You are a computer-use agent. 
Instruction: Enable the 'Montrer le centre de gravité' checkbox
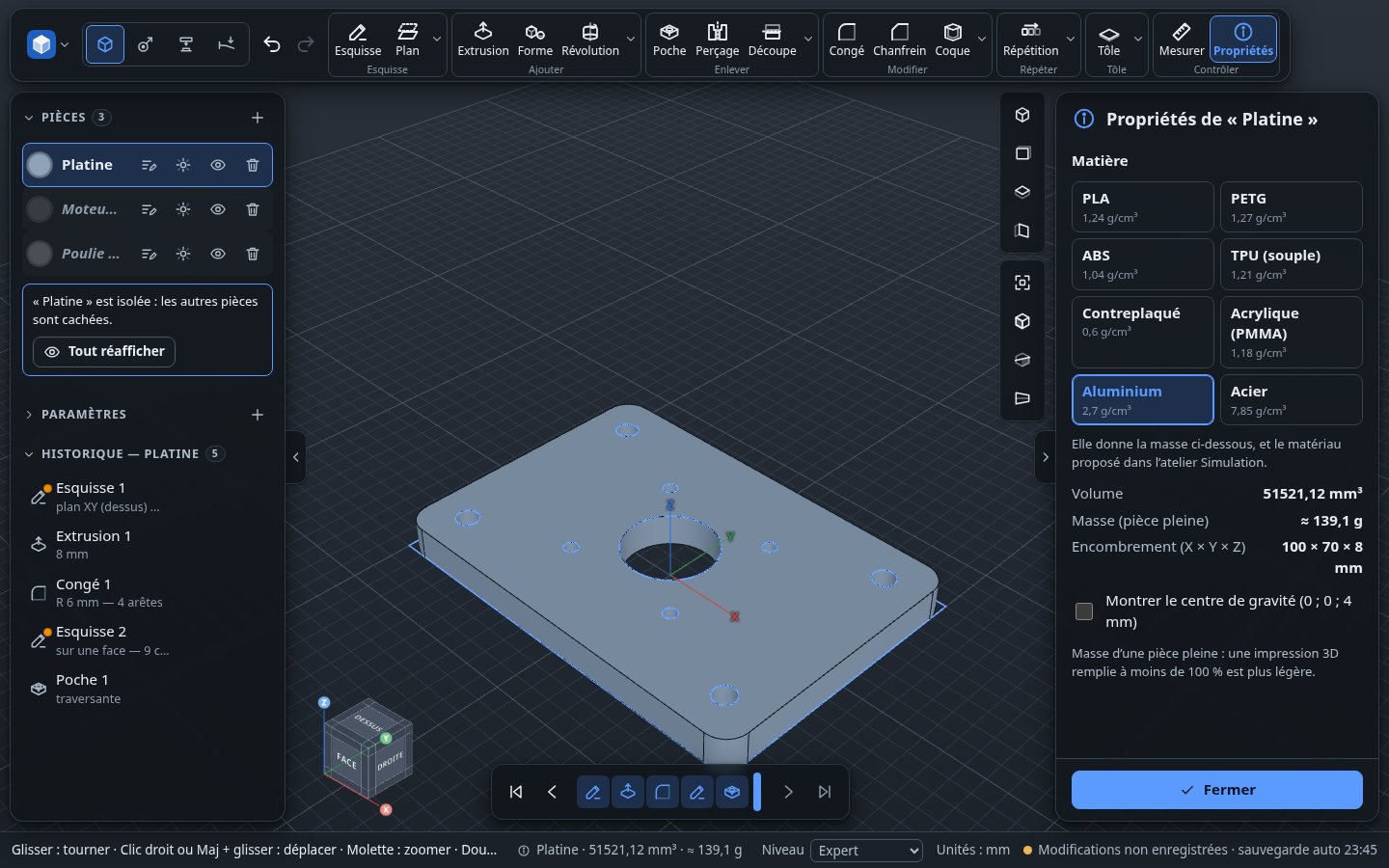1084,610
